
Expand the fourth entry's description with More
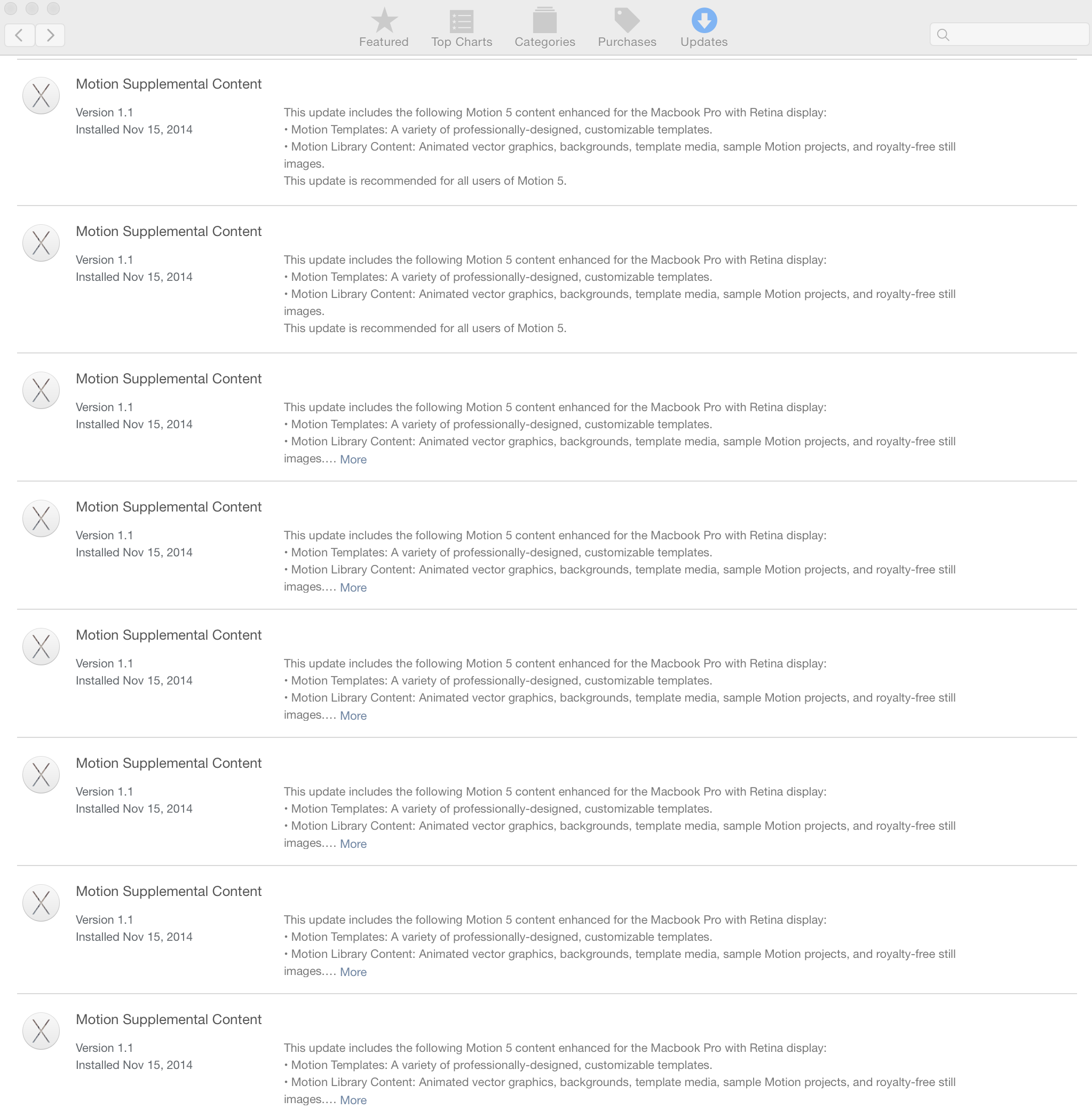click(353, 587)
